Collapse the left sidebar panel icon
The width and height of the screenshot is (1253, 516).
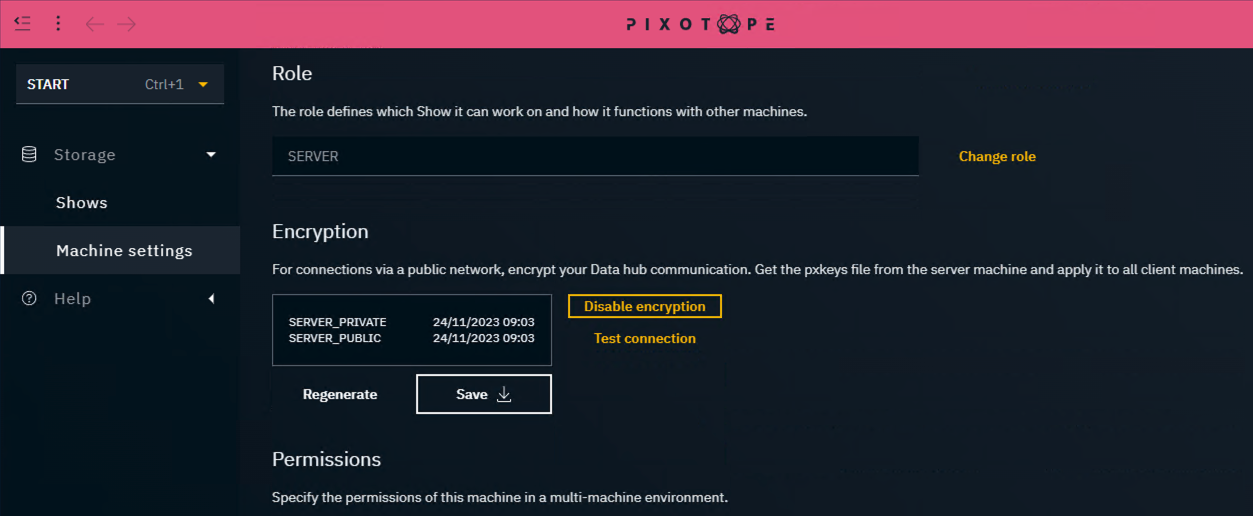point(23,23)
